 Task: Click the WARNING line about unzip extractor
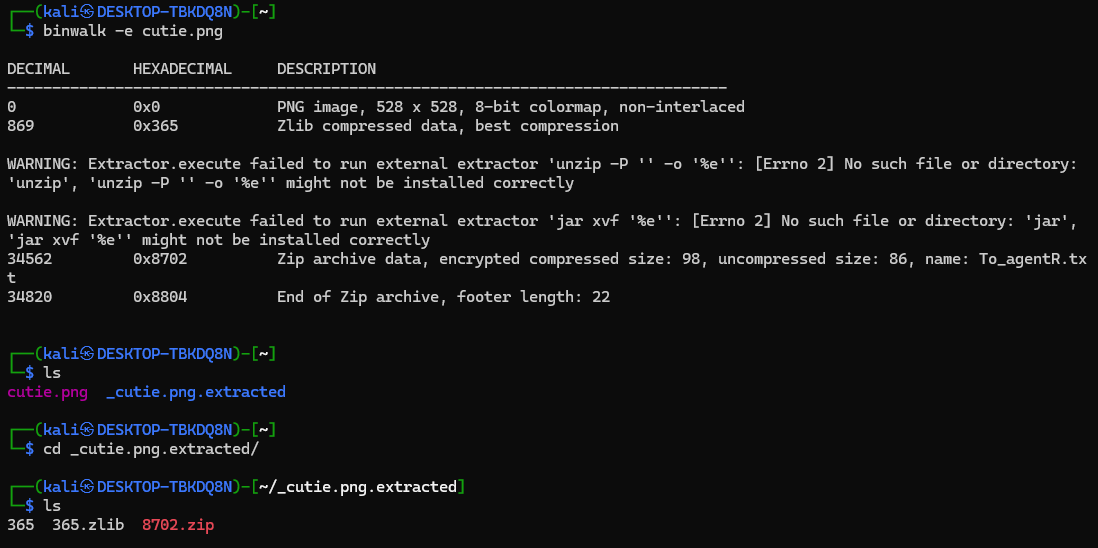pos(541,164)
